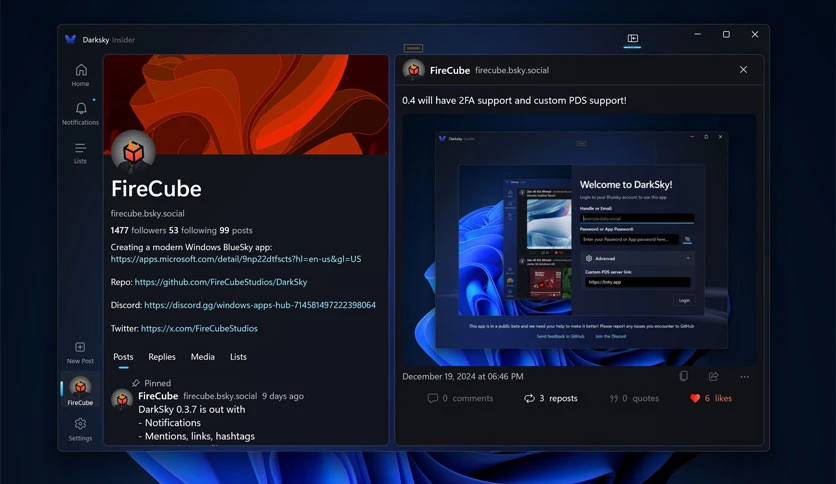Open the post's more options menu

pyautogui.click(x=744, y=377)
